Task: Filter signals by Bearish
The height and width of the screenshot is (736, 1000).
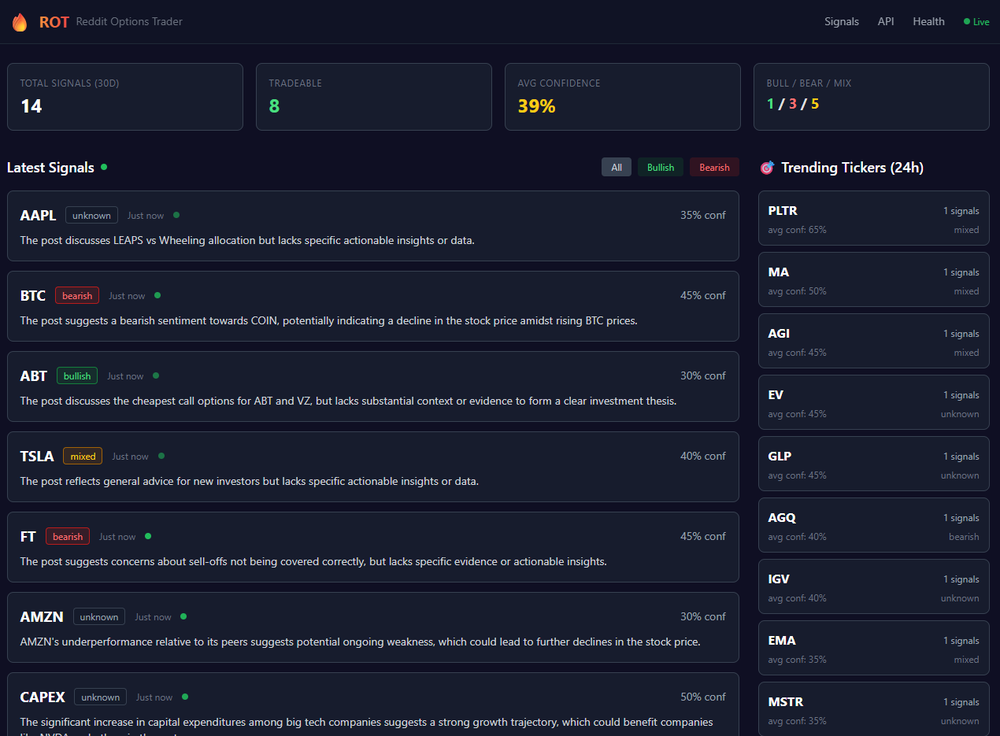Action: point(714,167)
